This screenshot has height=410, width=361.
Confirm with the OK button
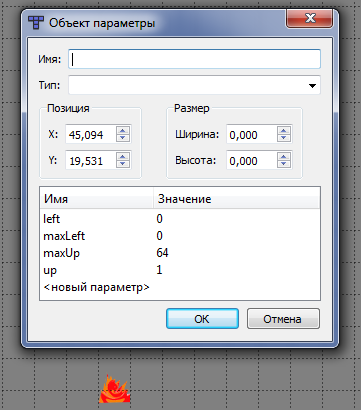pyautogui.click(x=202, y=319)
